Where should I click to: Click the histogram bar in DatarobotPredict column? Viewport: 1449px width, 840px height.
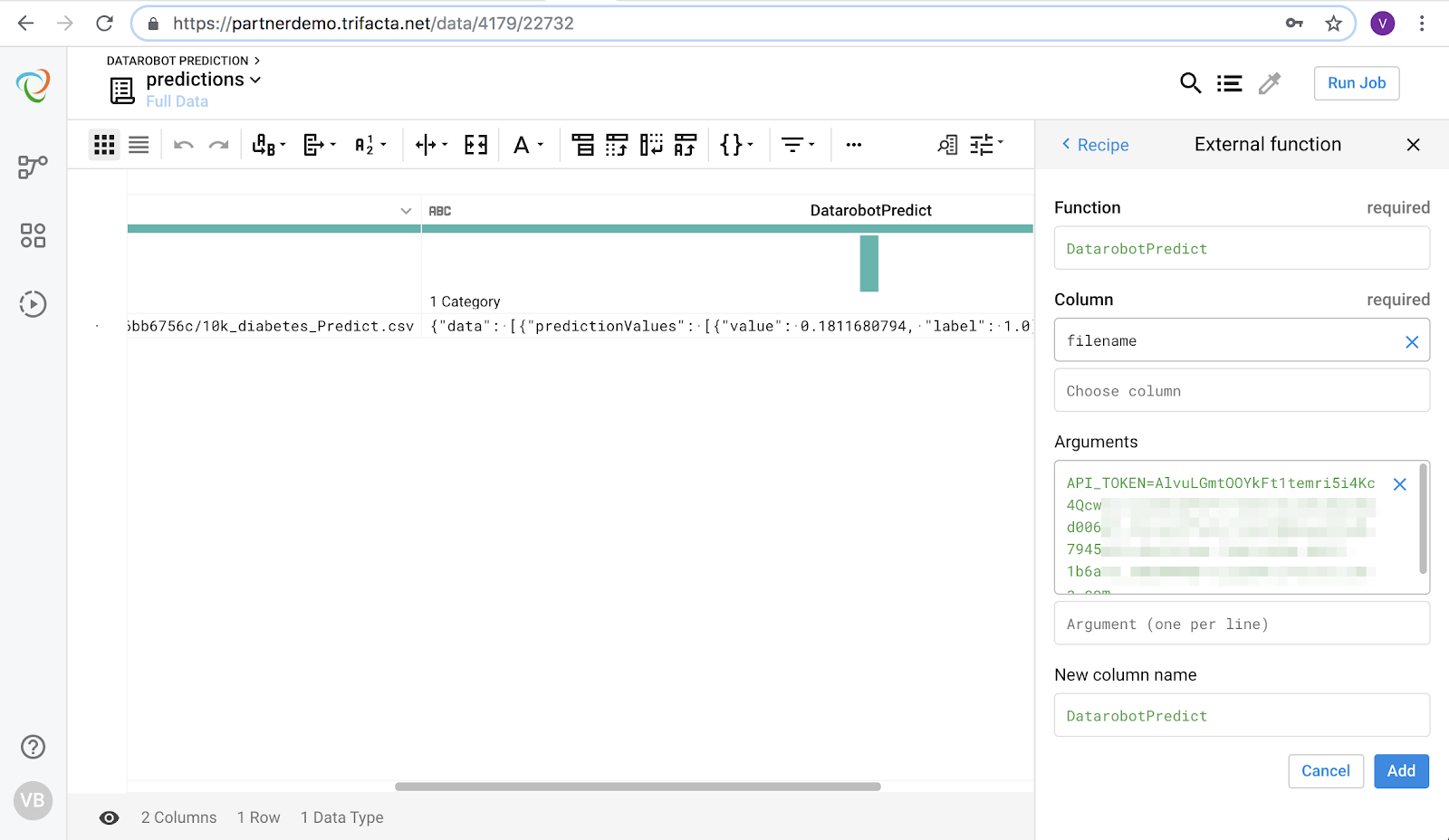pyautogui.click(x=869, y=263)
